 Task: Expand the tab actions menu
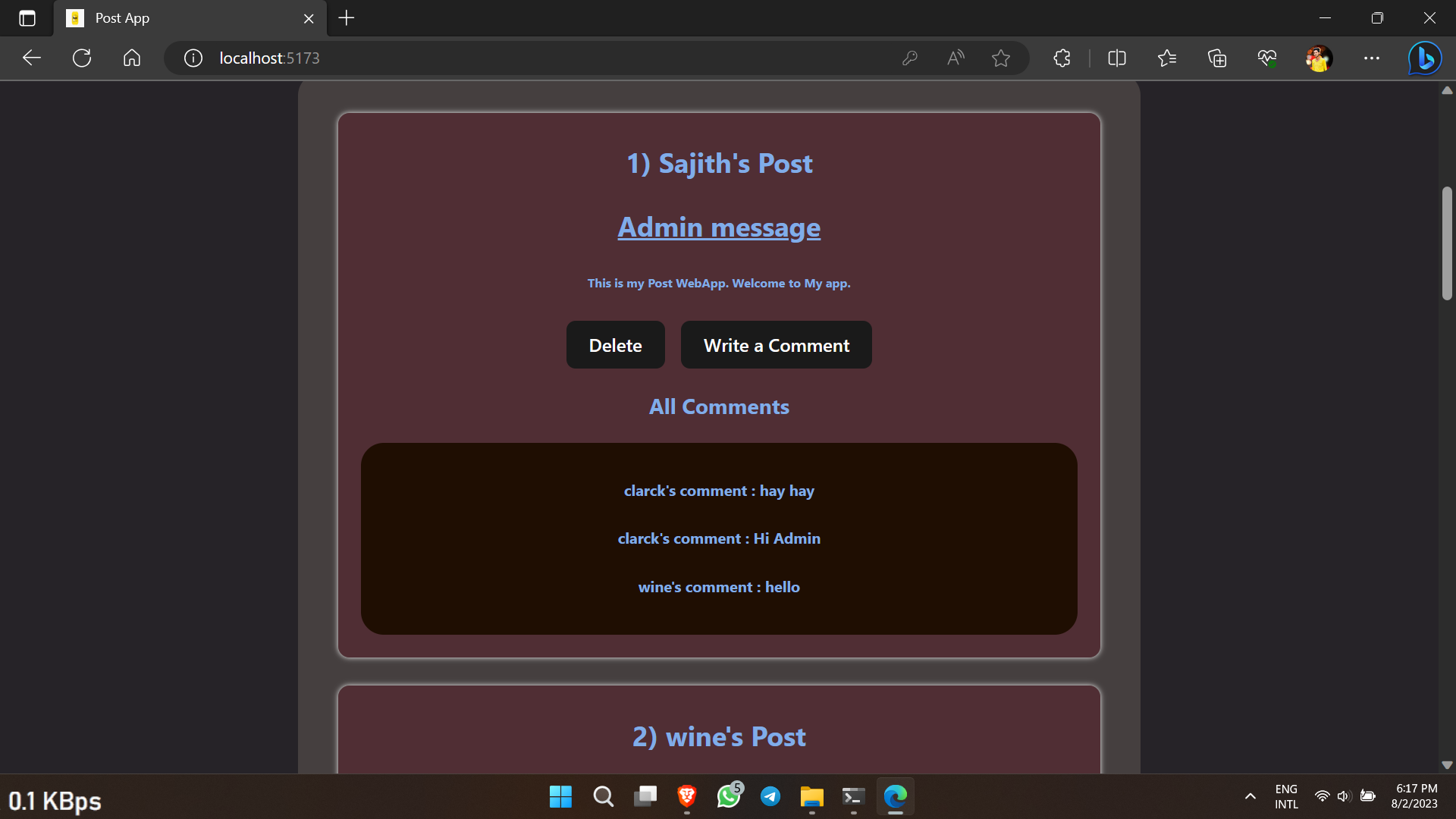tap(27, 18)
